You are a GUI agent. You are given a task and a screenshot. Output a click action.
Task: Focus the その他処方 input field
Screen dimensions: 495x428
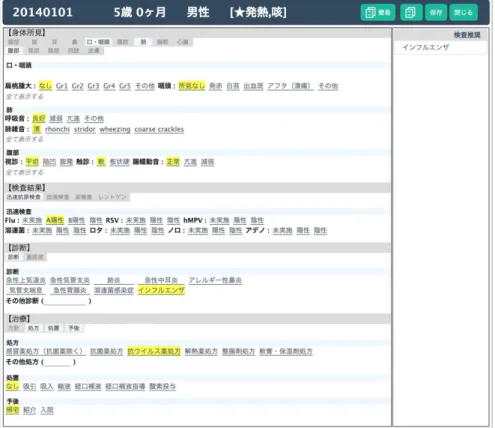(58, 362)
